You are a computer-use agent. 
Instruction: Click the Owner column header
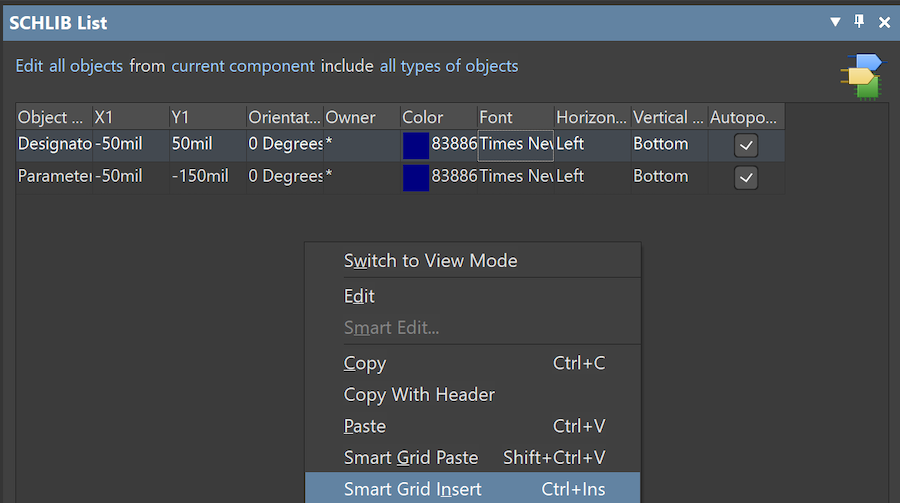tap(362, 117)
